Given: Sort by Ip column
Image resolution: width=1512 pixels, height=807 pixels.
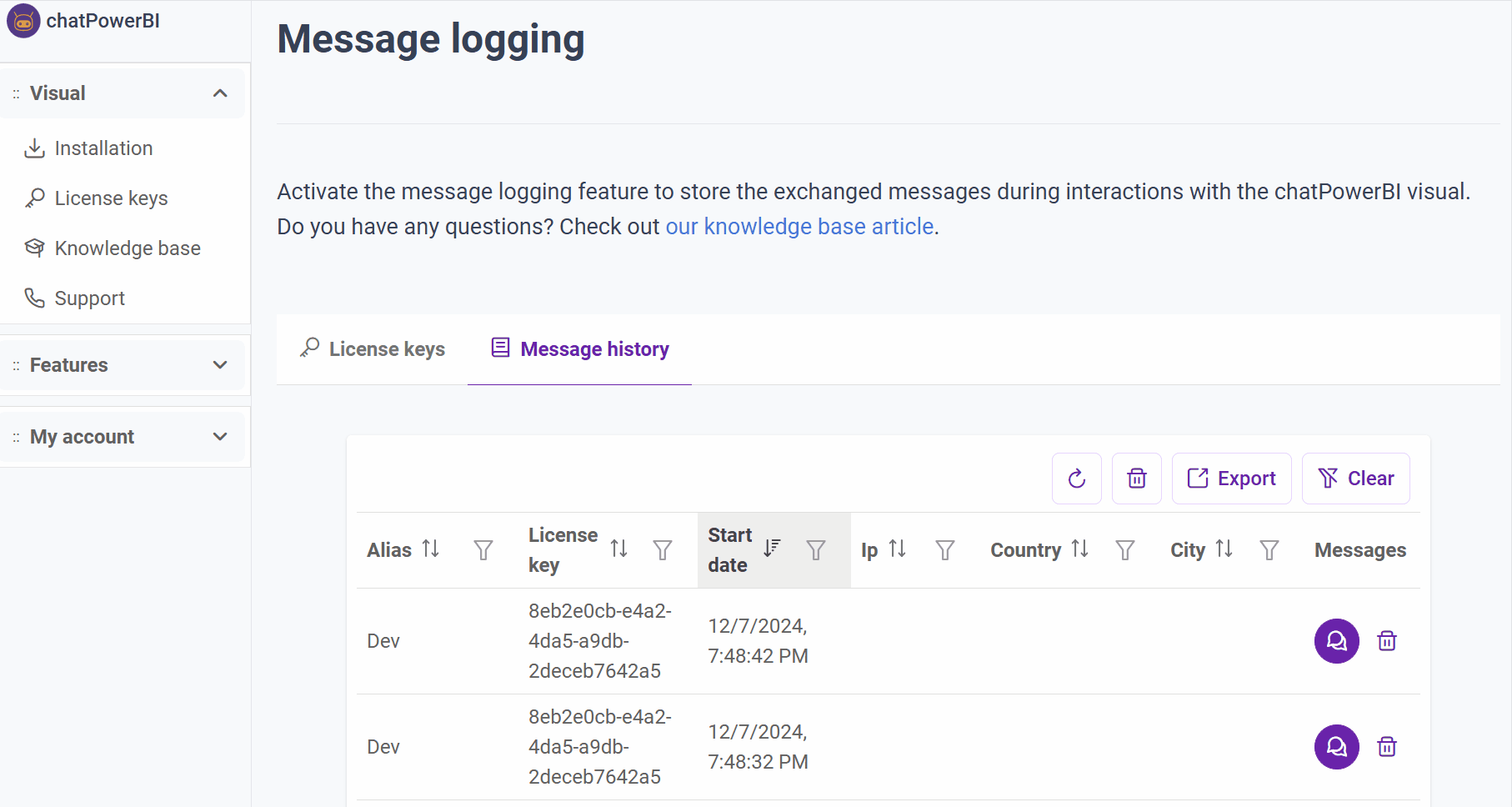Looking at the screenshot, I should pos(897,549).
